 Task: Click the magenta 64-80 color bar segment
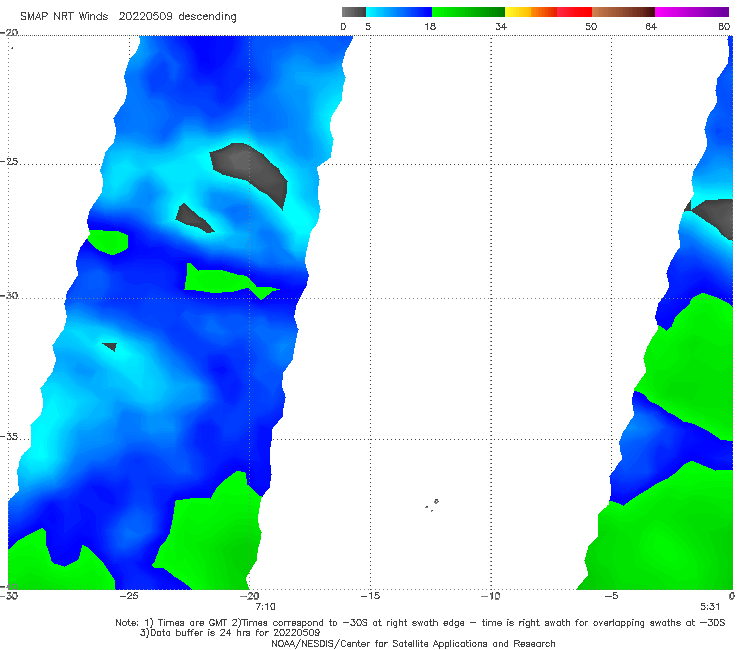(692, 12)
